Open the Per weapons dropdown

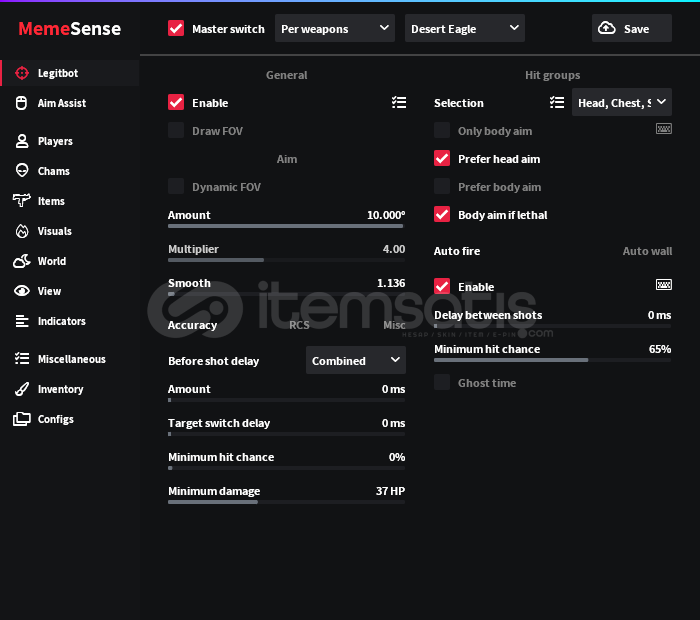[x=335, y=28]
